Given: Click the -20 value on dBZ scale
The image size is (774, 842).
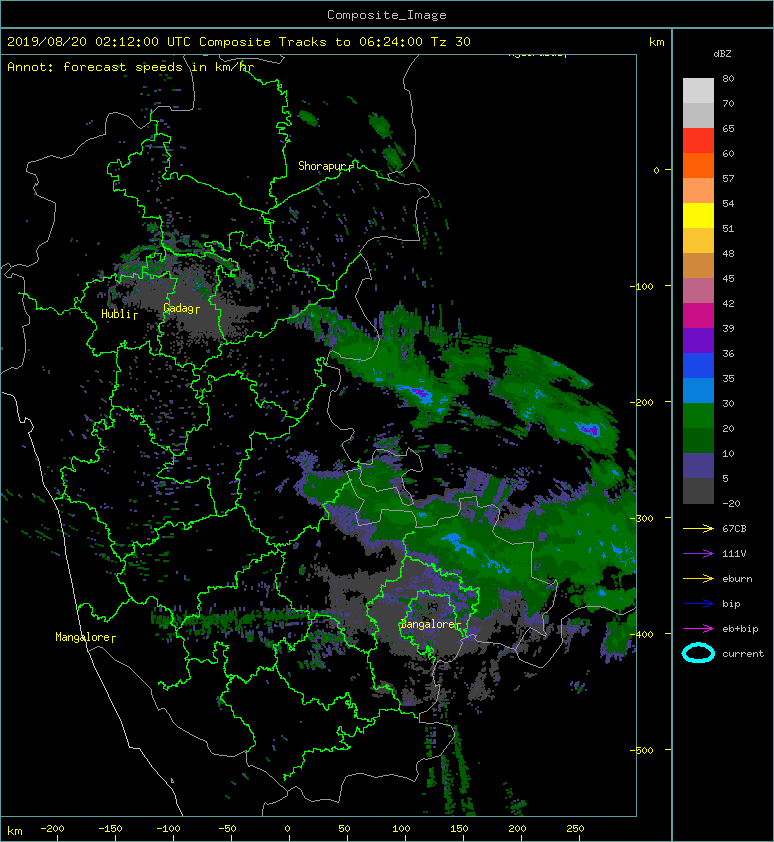Looking at the screenshot, I should click(732, 504).
